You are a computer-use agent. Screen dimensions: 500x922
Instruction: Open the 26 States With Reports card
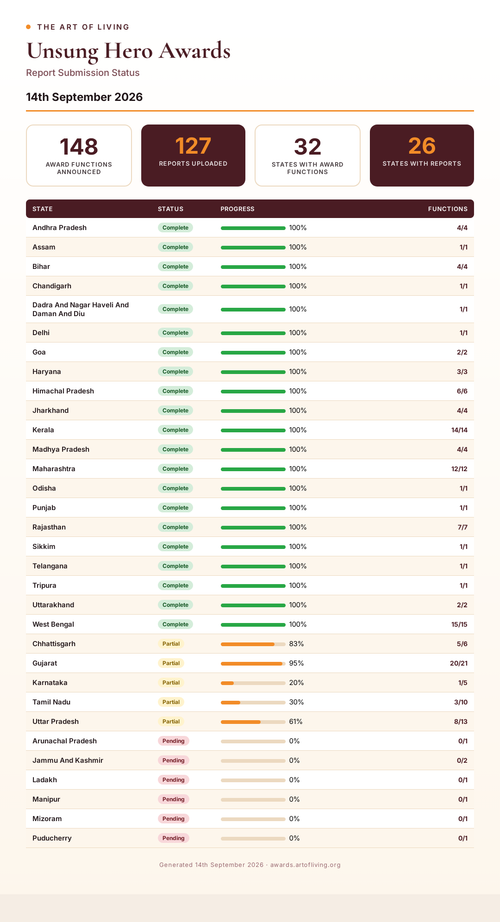[422, 155]
